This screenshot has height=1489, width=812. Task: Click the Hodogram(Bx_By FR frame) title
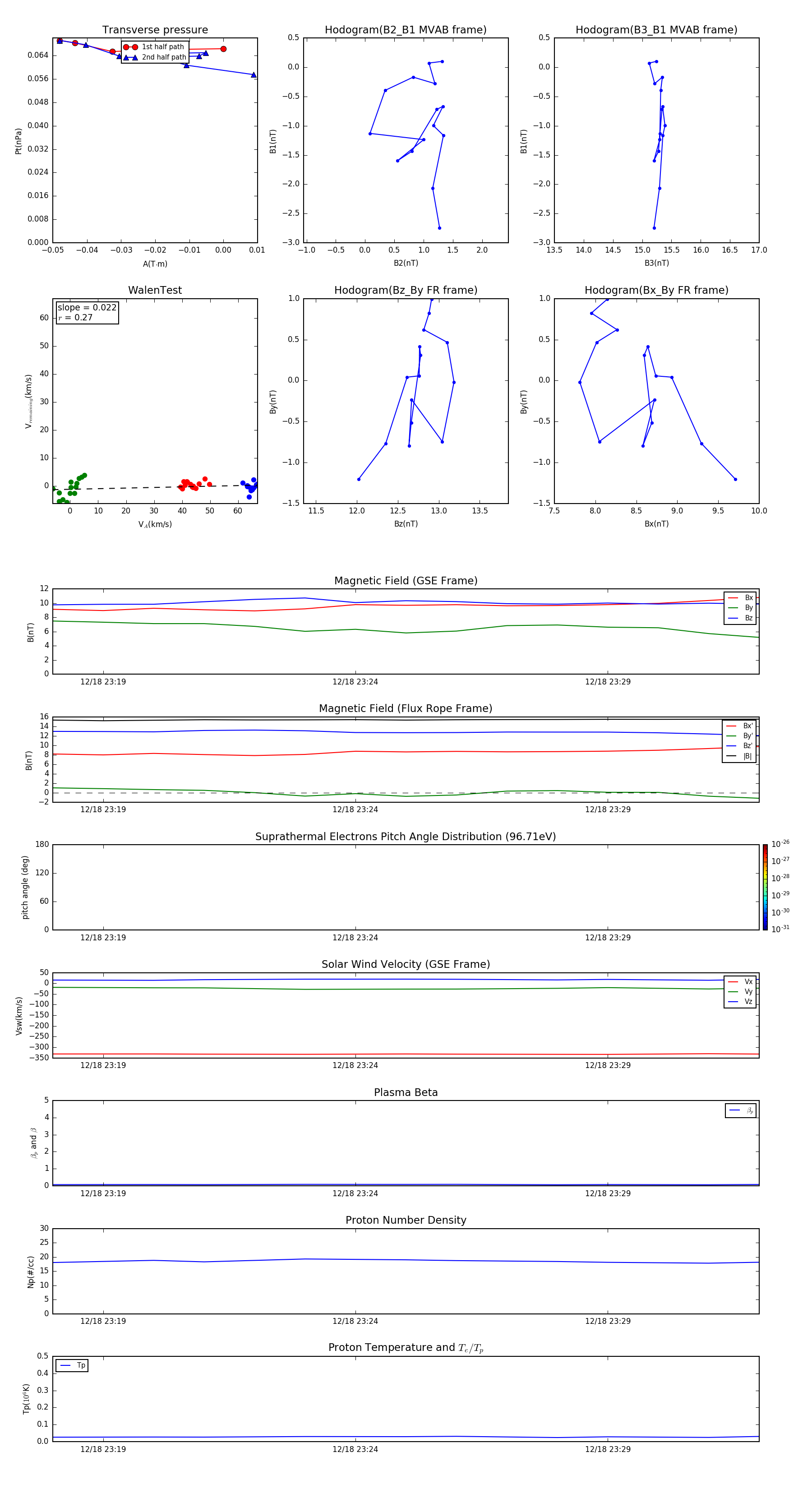tap(656, 290)
